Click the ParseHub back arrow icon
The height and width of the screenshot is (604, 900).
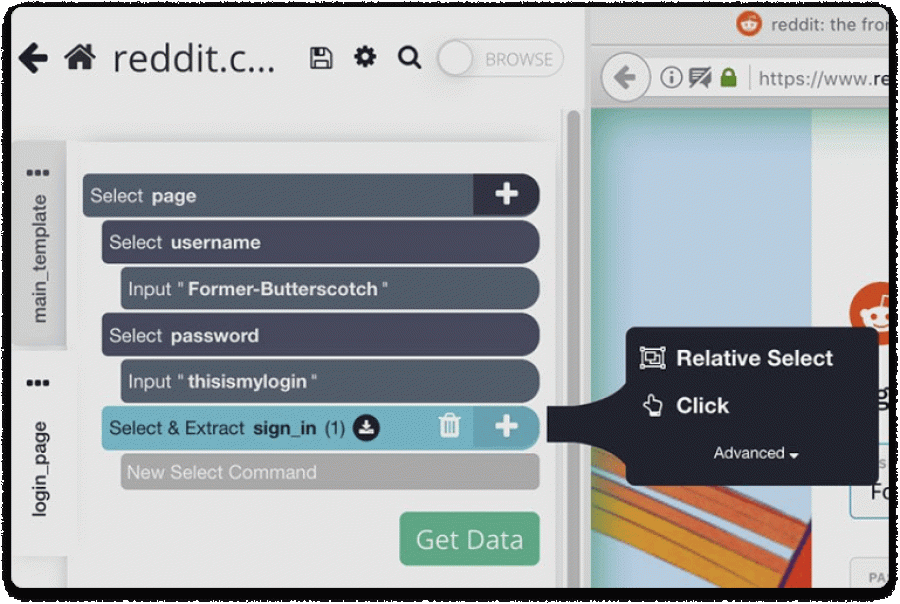coord(33,58)
